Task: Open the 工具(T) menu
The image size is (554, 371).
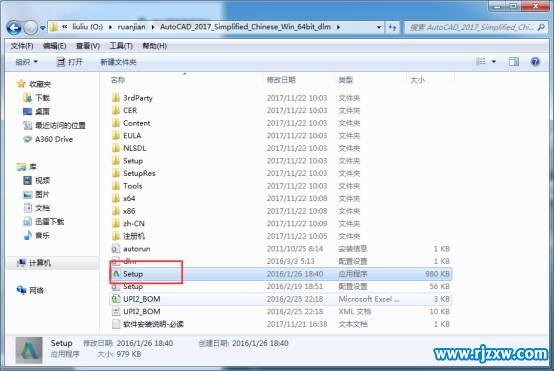Action: pyautogui.click(x=121, y=46)
